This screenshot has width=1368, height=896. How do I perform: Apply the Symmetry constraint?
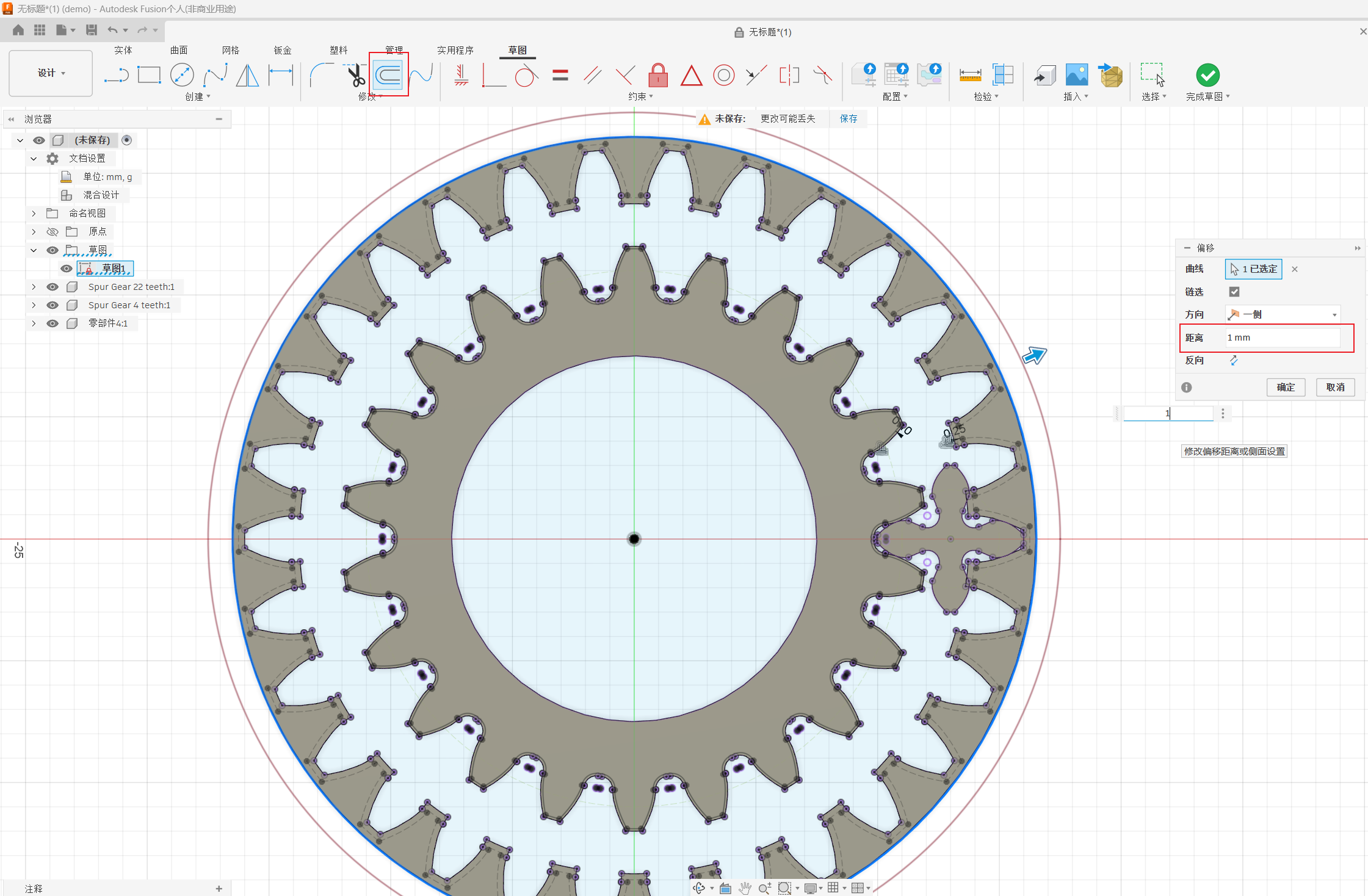(789, 76)
